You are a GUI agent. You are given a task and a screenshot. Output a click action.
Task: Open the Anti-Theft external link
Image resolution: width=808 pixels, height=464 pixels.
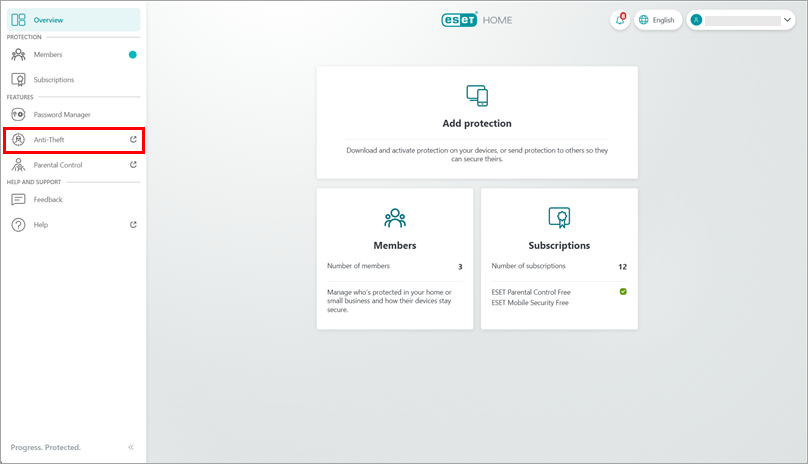click(x=133, y=140)
